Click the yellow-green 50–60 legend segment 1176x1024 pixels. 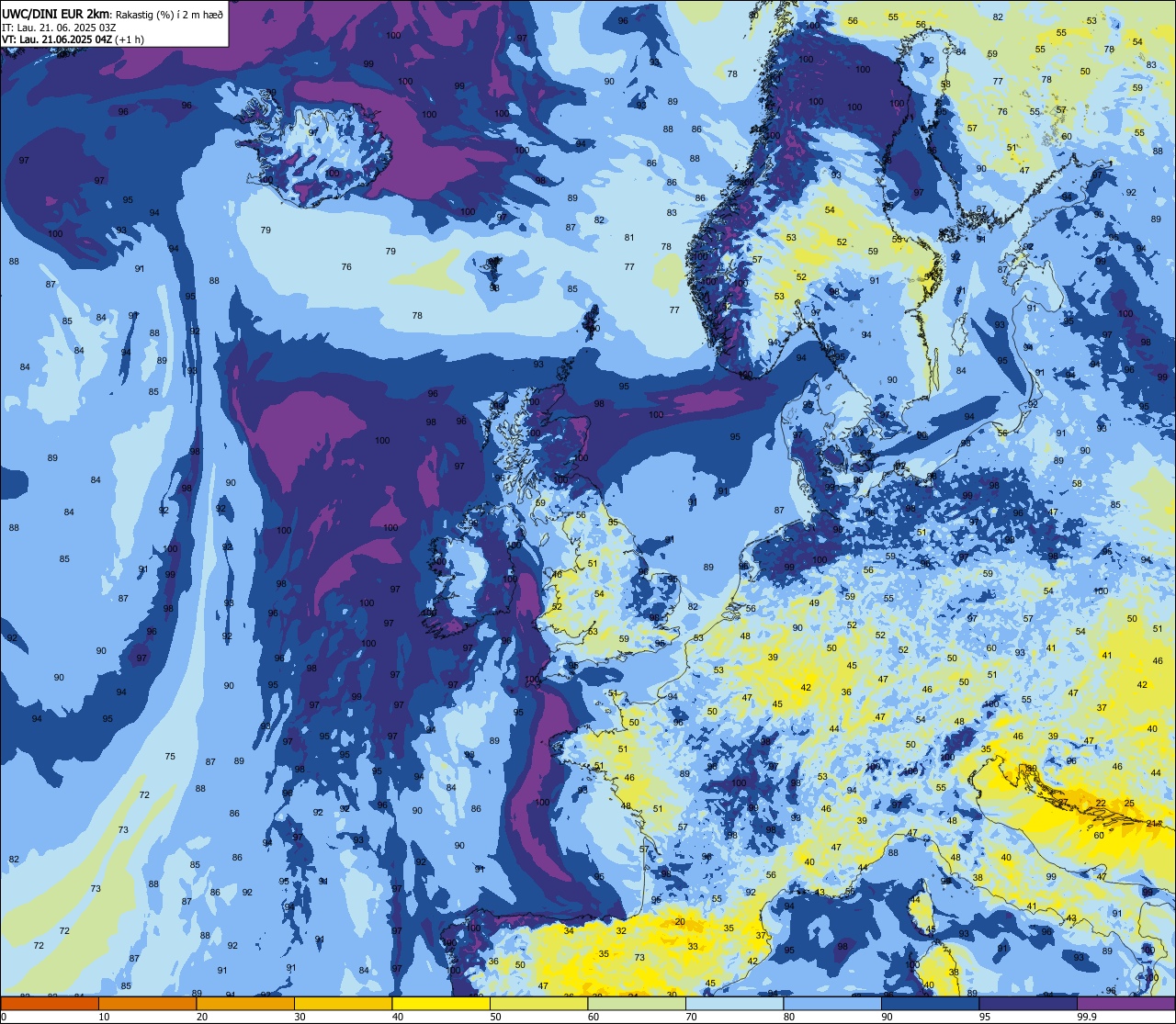pos(538,1003)
